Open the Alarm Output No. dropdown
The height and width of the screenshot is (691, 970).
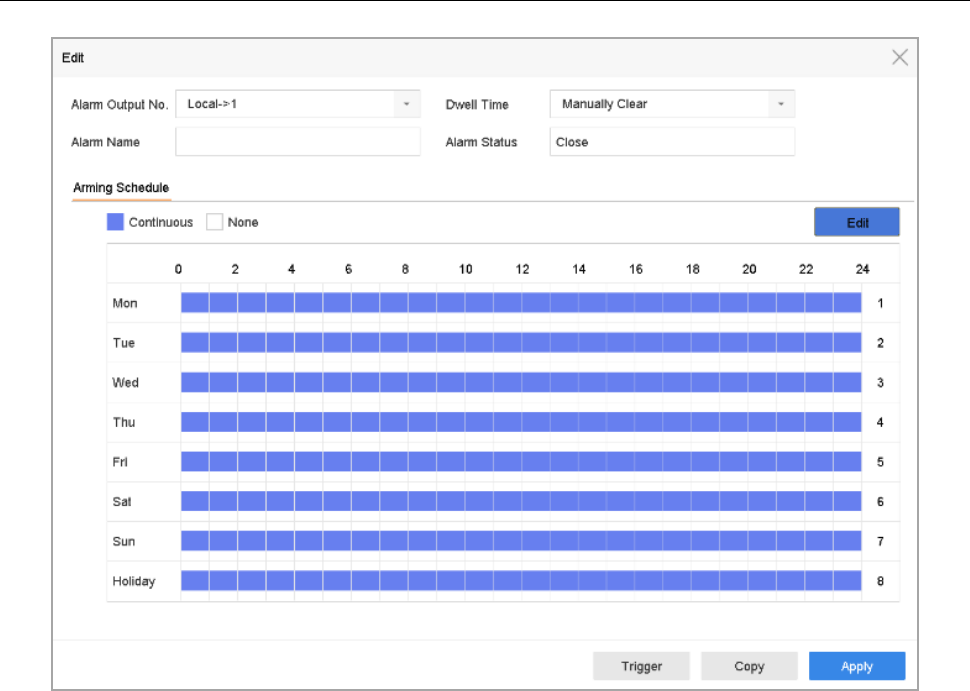[x=298, y=104]
